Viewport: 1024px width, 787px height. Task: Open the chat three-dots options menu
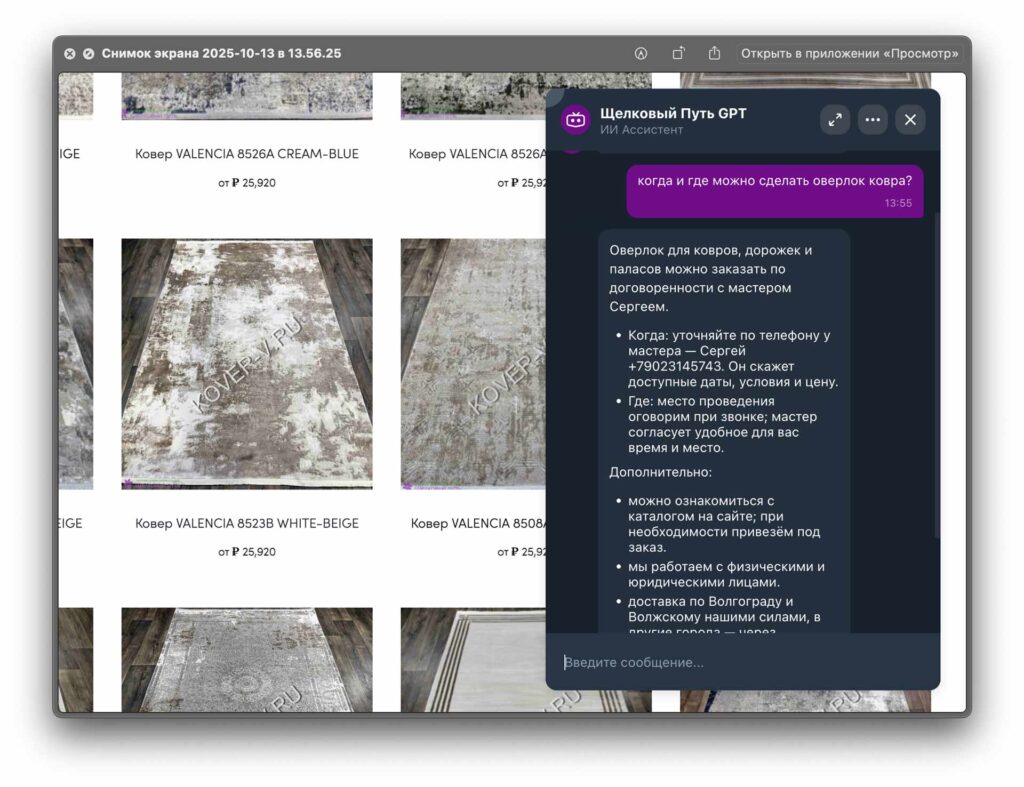click(872, 120)
